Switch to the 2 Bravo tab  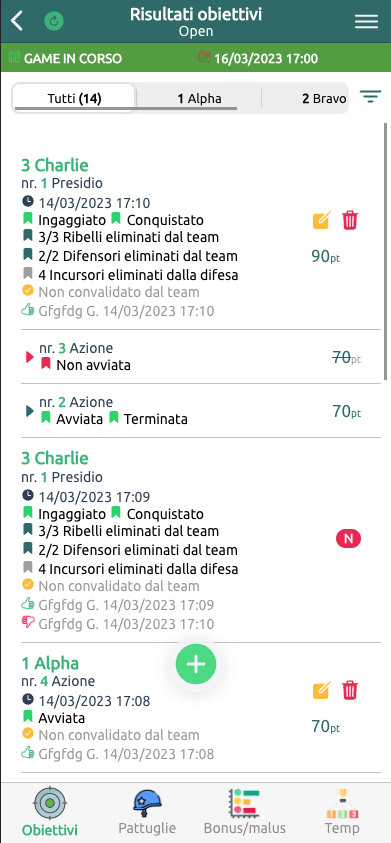tap(324, 98)
